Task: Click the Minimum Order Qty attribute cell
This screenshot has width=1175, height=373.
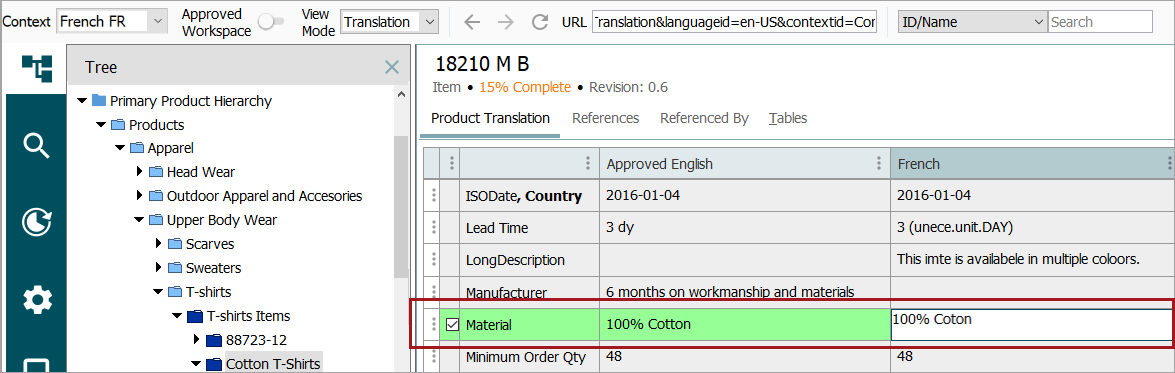Action: pyautogui.click(x=529, y=357)
